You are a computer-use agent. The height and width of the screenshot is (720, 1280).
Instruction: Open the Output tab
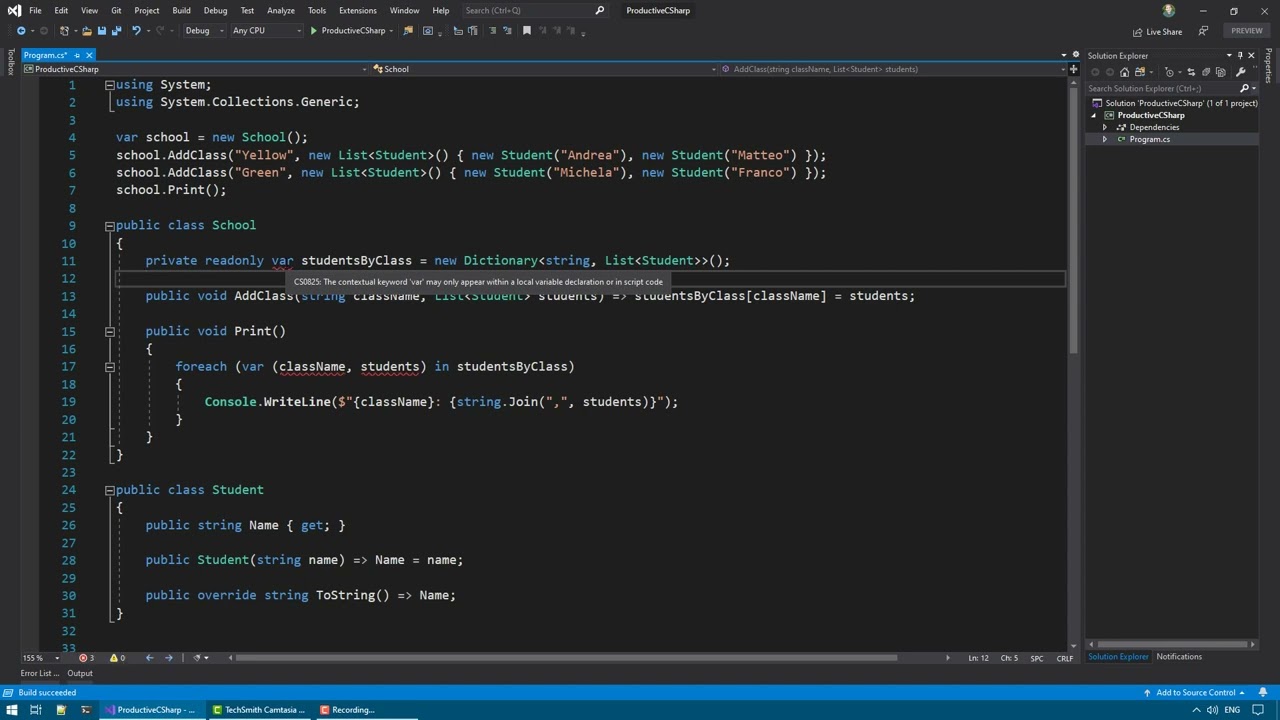point(80,674)
